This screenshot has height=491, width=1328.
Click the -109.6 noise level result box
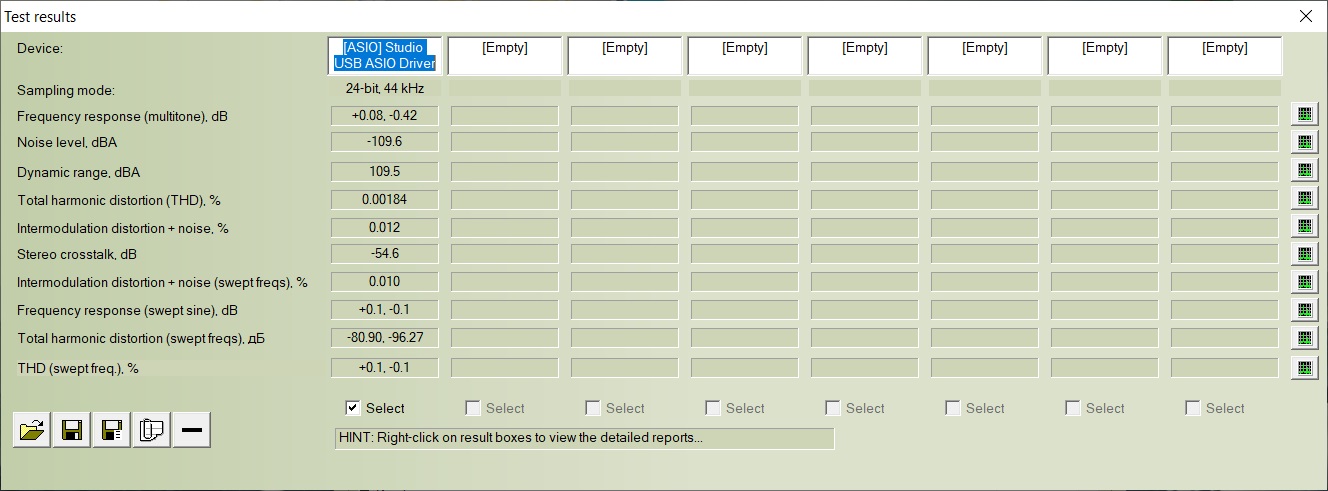385,142
